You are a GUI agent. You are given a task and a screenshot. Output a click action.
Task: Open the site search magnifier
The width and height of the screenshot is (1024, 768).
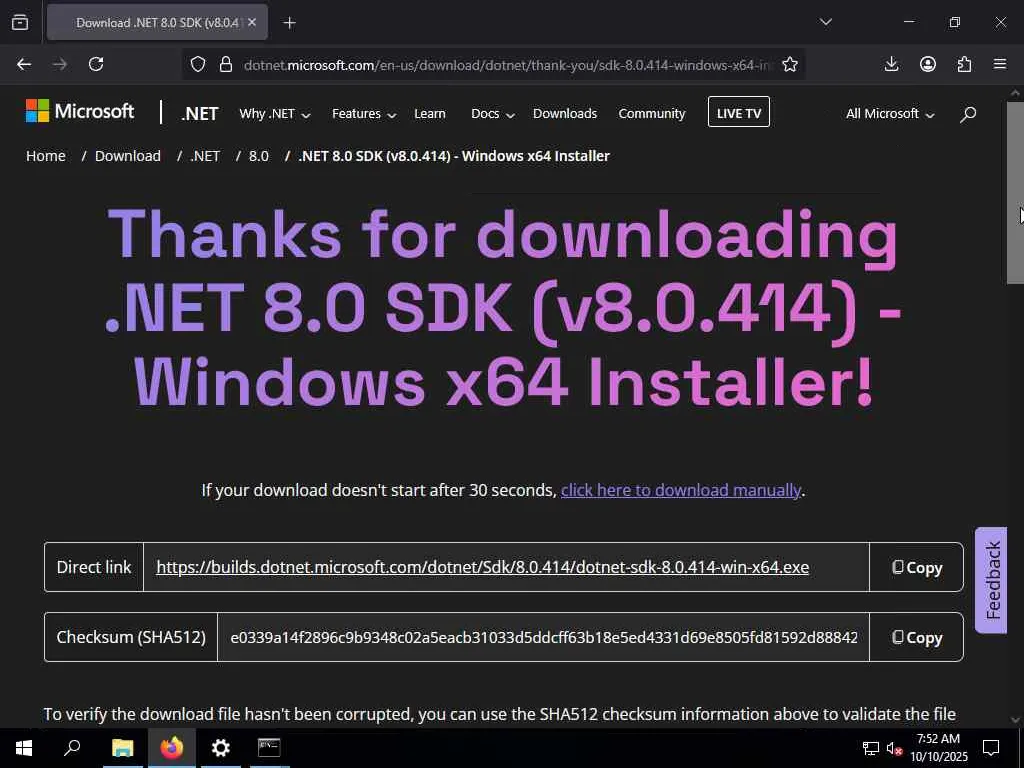pos(968,114)
